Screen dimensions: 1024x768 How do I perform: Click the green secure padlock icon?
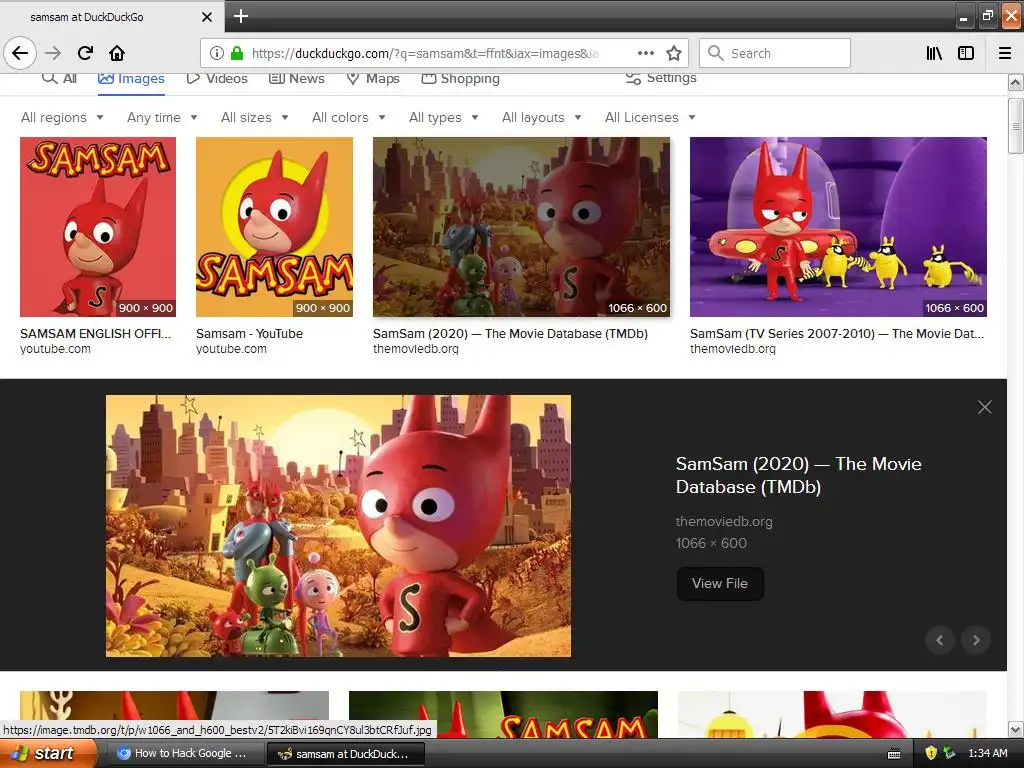(x=237, y=53)
